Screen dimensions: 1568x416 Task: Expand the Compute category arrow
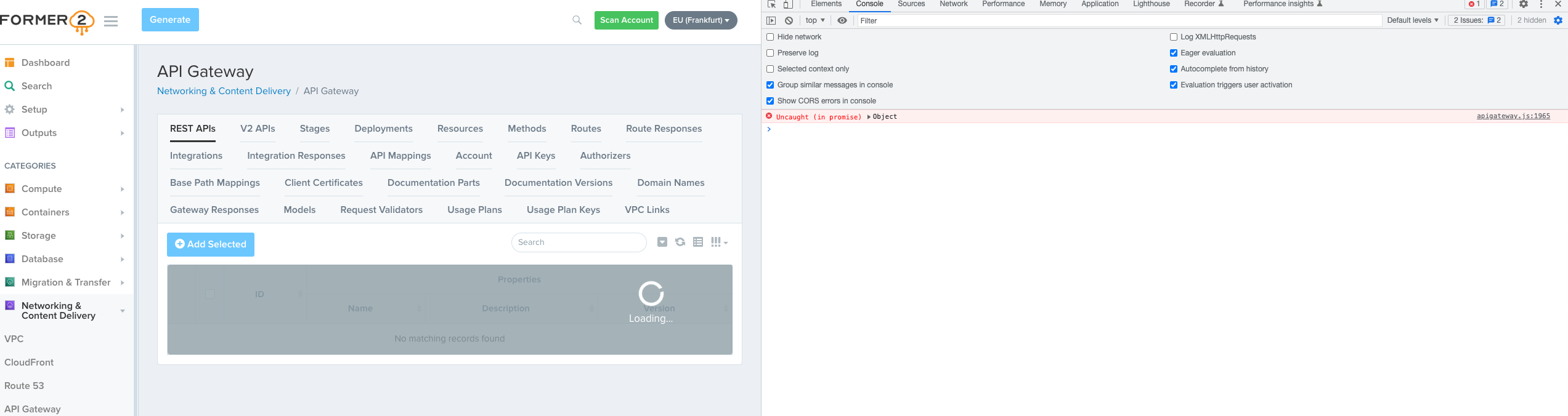[123, 190]
